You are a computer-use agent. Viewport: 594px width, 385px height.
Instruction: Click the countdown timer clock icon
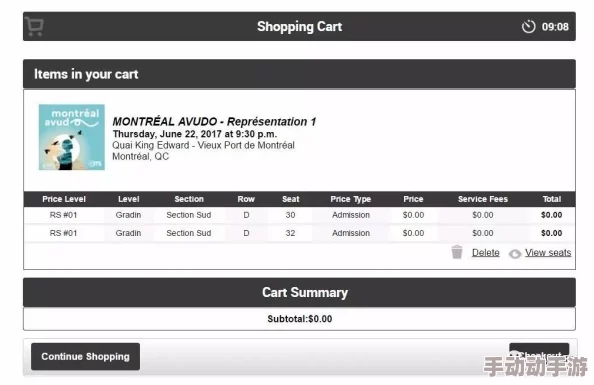click(528, 27)
